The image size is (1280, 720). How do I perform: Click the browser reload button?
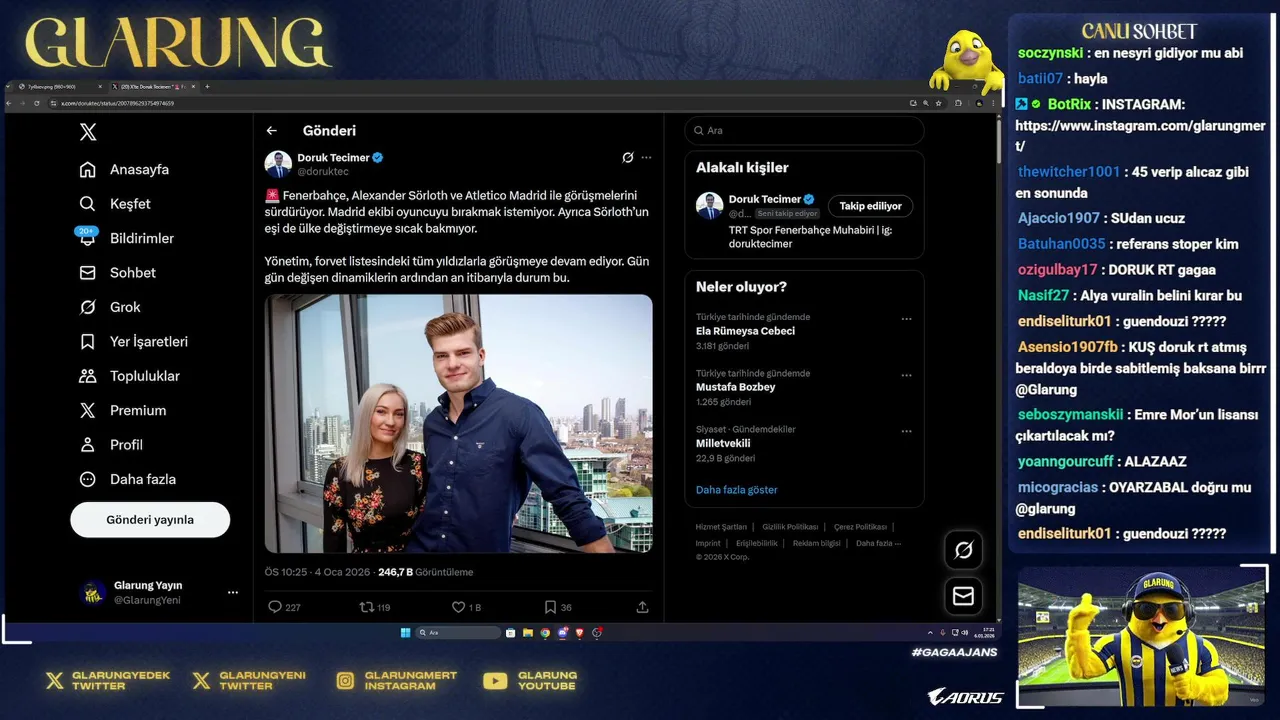pyautogui.click(x=37, y=103)
